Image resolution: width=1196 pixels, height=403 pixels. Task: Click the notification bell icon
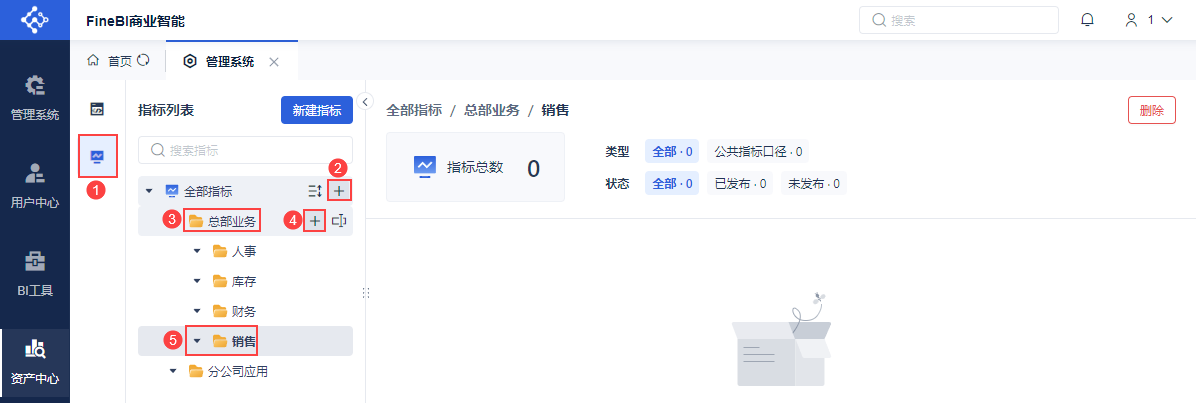click(x=1088, y=21)
